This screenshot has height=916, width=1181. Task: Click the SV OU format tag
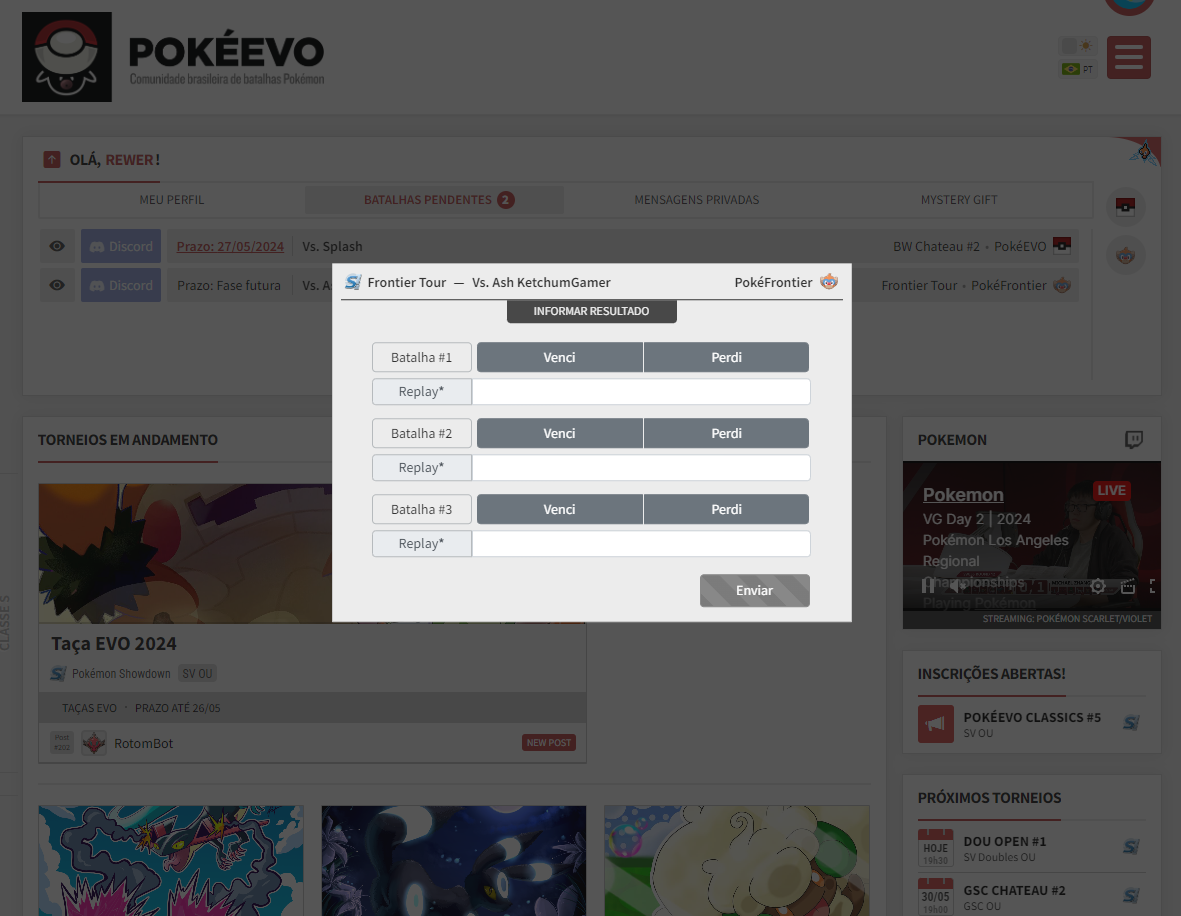197,673
